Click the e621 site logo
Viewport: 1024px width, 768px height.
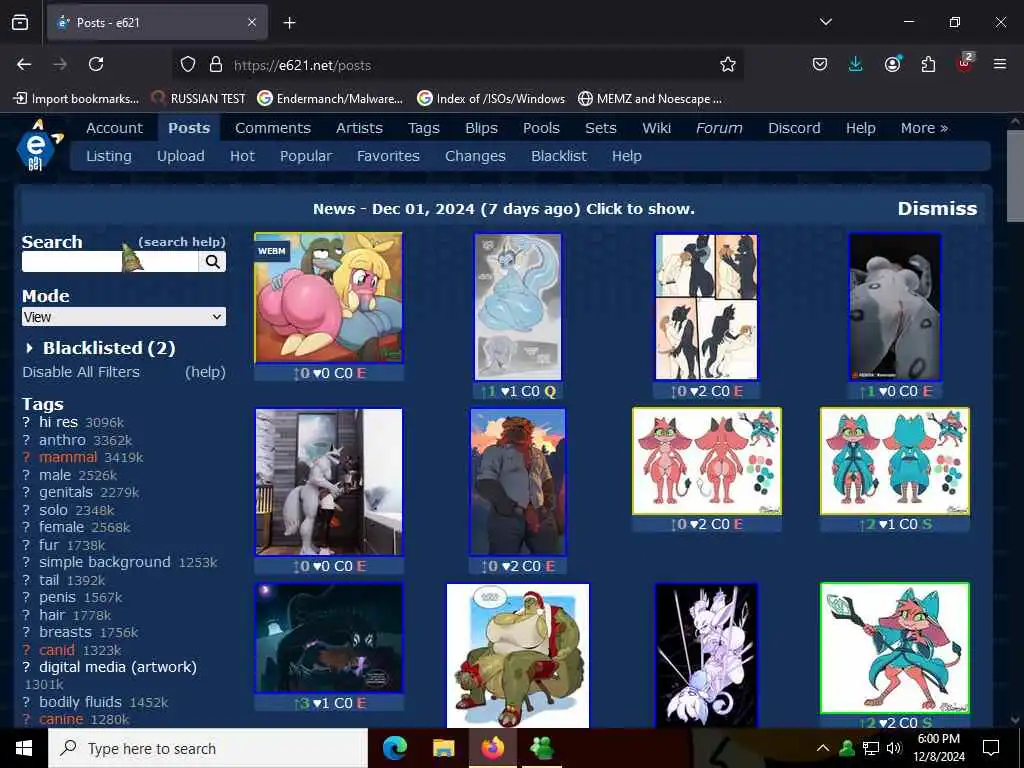coord(38,146)
